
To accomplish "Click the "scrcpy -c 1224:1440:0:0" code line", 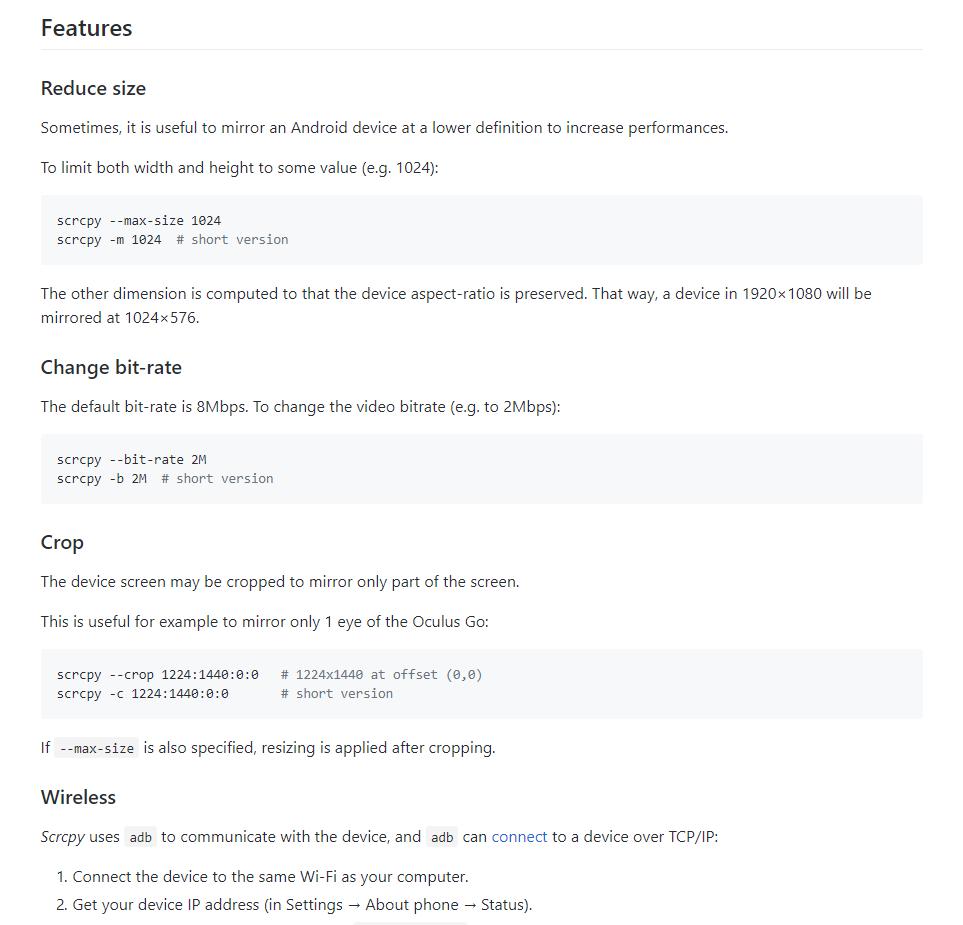I will pos(143,694).
